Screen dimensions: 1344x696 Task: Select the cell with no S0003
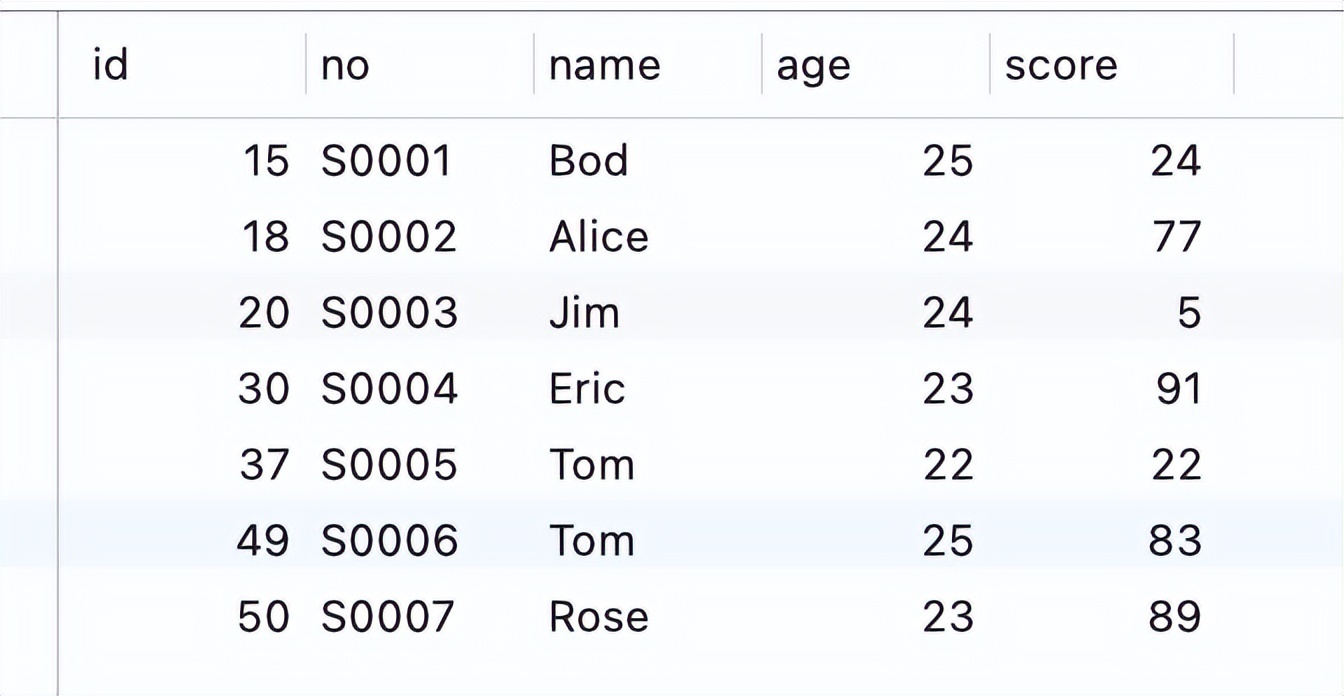[389, 313]
